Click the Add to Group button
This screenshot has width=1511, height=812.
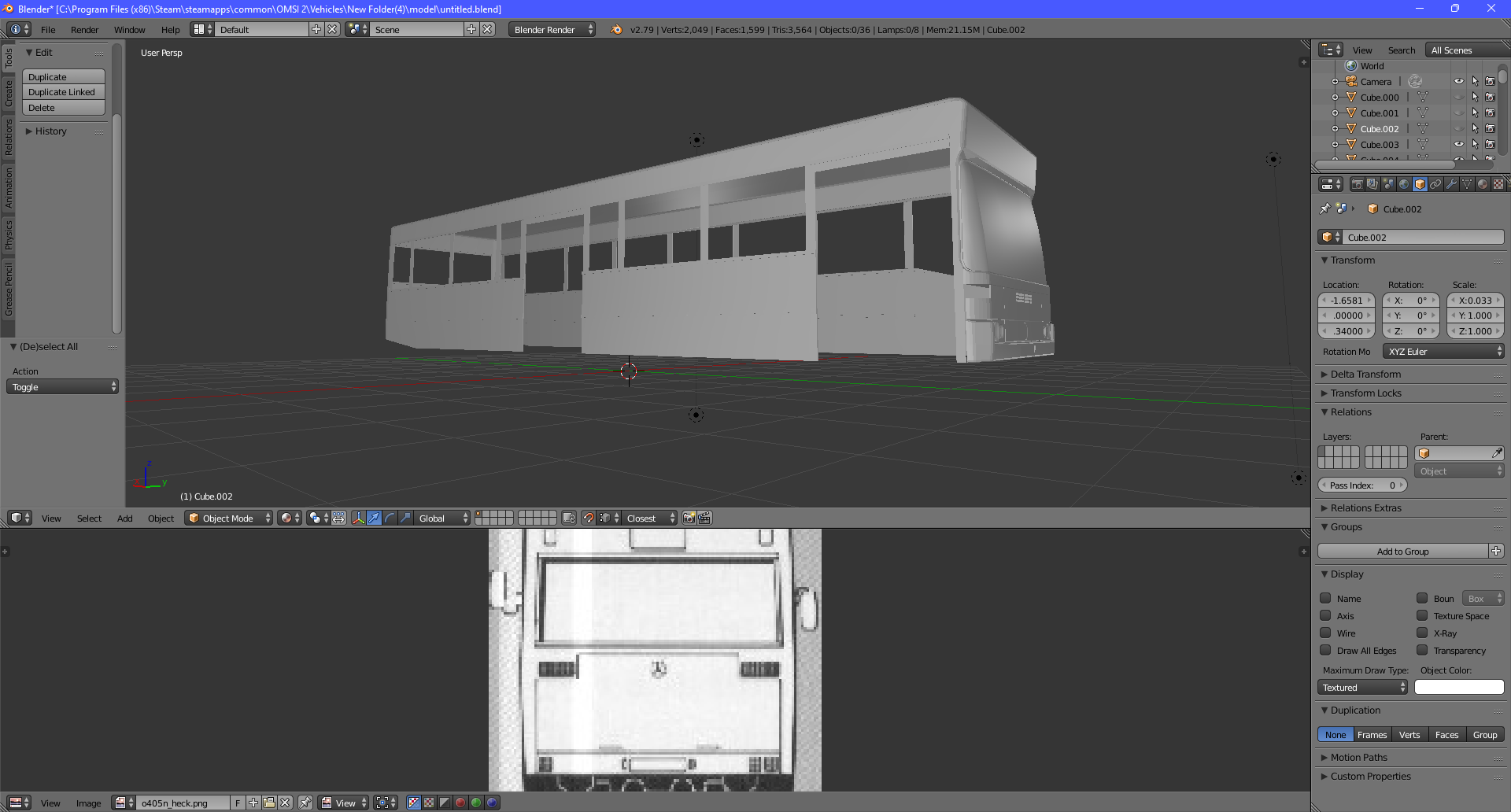(1403, 552)
